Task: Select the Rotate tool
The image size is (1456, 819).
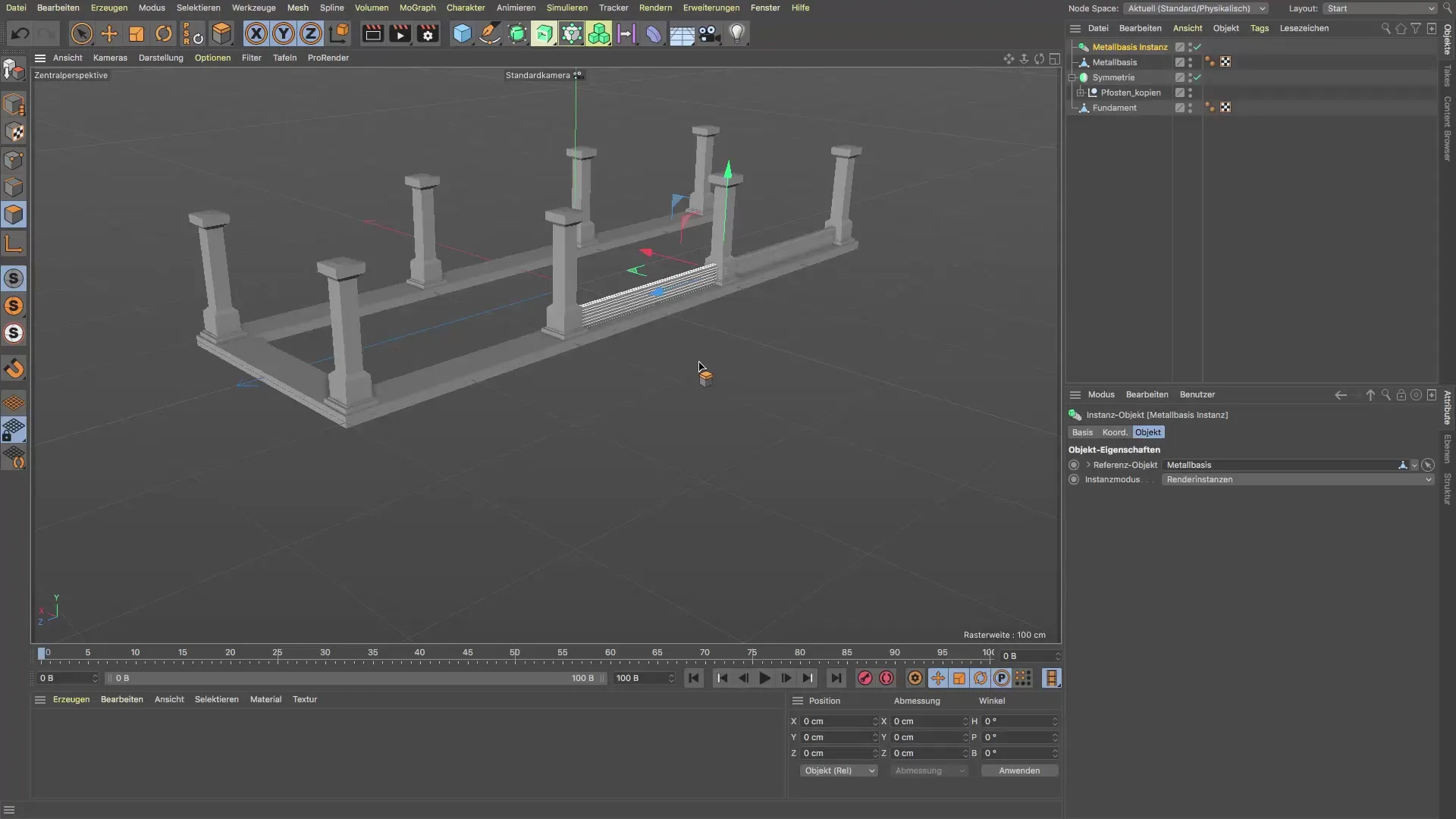Action: [164, 33]
